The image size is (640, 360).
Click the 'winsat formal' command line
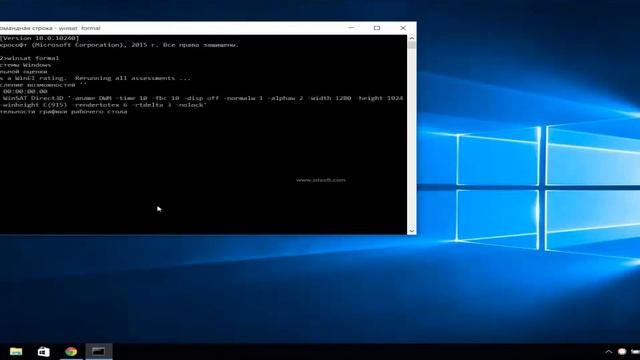29,58
